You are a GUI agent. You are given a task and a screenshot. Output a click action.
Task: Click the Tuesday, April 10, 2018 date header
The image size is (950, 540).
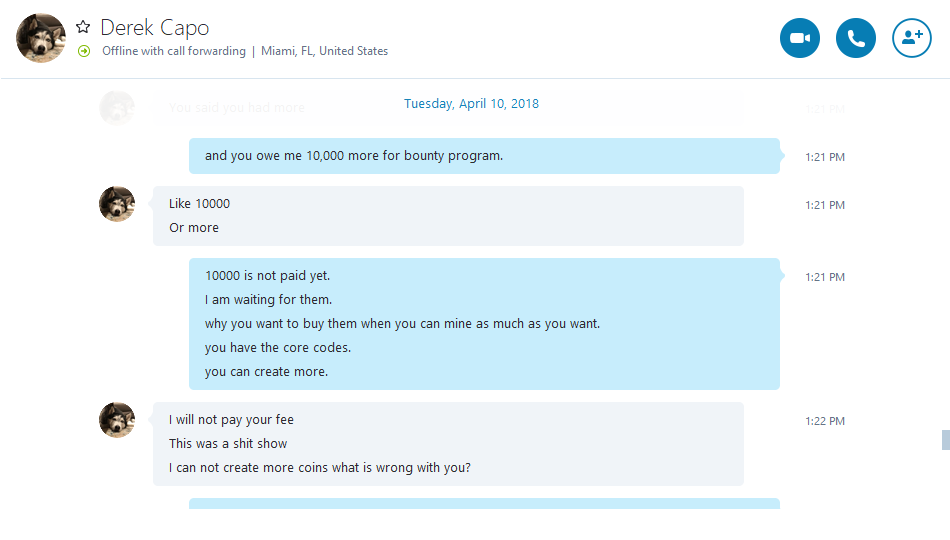click(471, 104)
